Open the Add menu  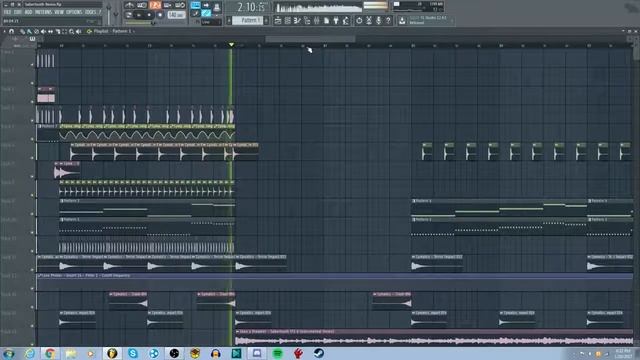click(x=28, y=12)
